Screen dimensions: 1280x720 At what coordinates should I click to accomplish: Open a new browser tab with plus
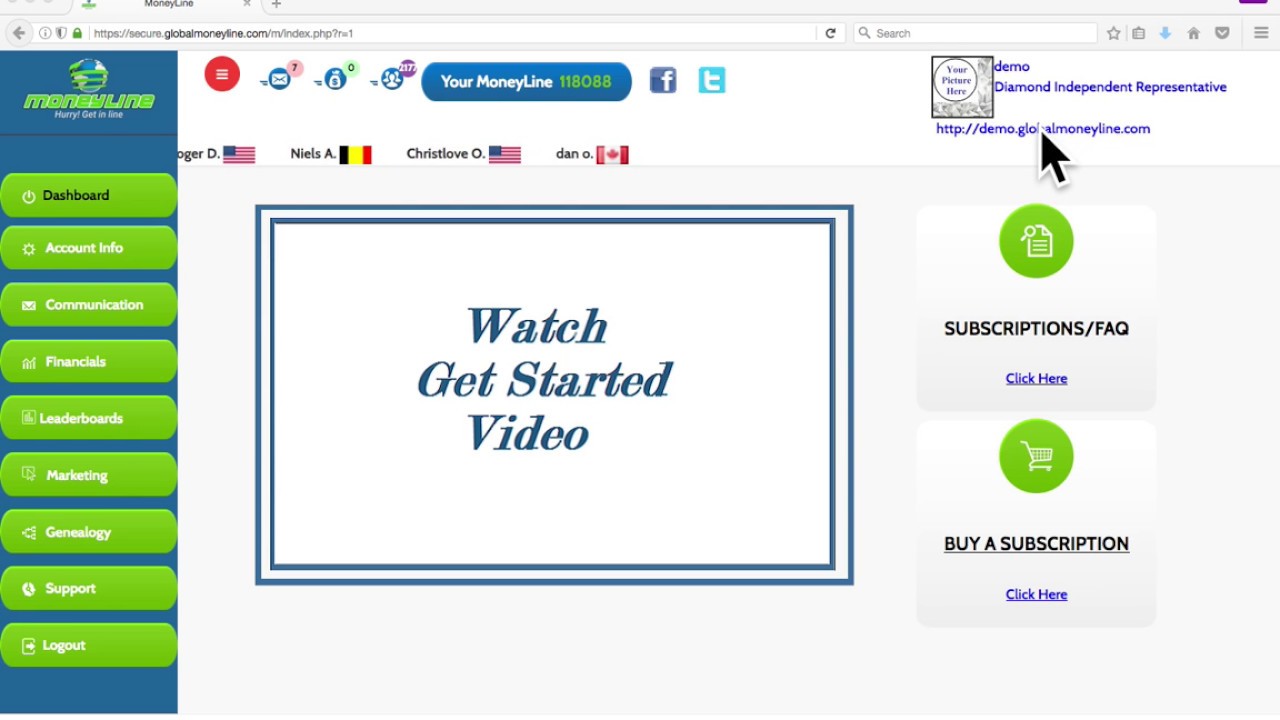[x=276, y=4]
